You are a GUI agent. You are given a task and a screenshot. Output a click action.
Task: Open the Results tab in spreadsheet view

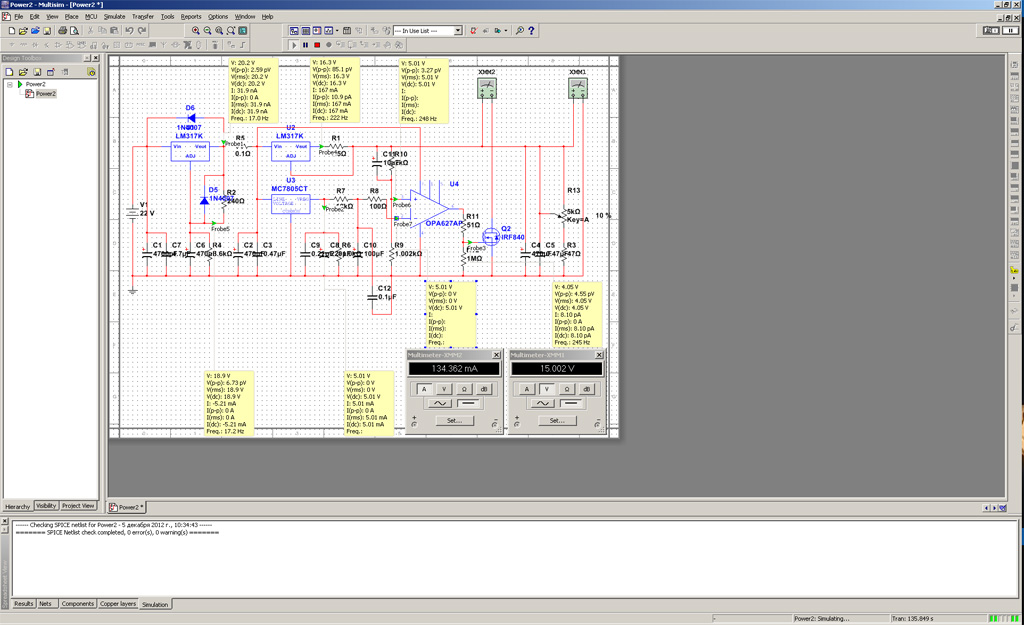(24, 604)
